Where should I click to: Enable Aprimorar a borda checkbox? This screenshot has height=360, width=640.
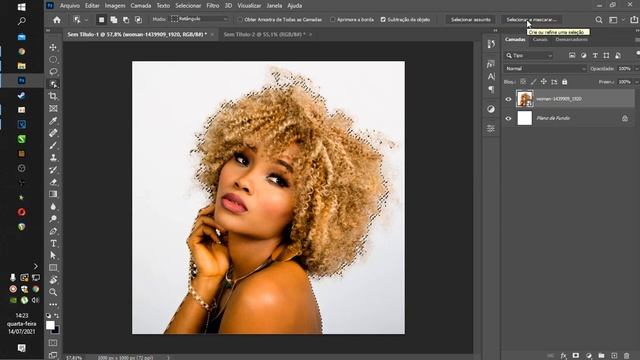[332, 20]
